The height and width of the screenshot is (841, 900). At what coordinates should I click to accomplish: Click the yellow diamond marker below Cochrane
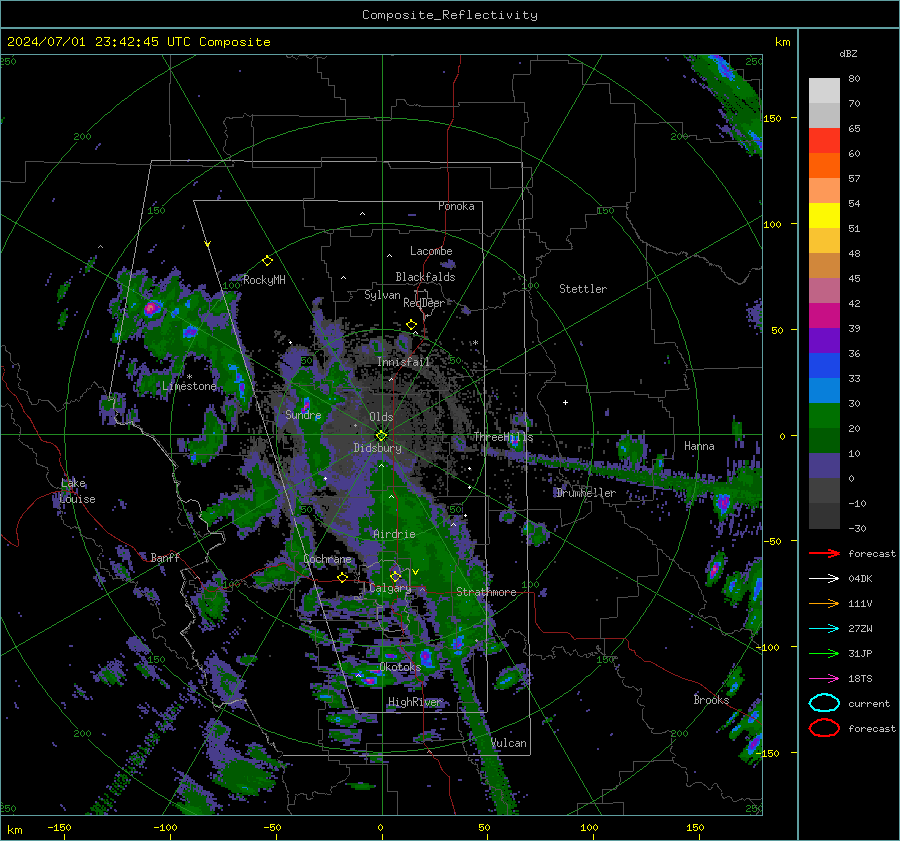point(342,577)
